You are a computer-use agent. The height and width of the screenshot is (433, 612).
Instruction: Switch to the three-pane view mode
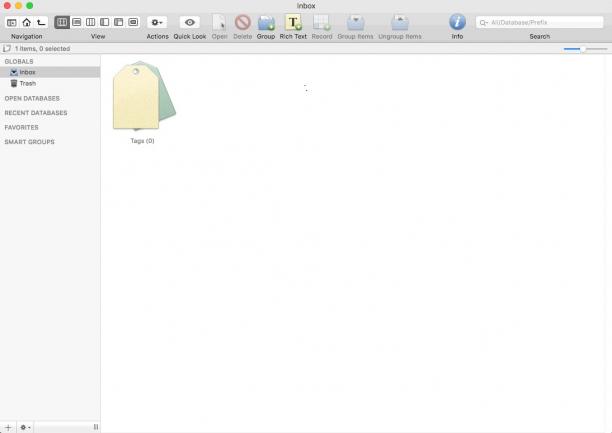[x=119, y=22]
